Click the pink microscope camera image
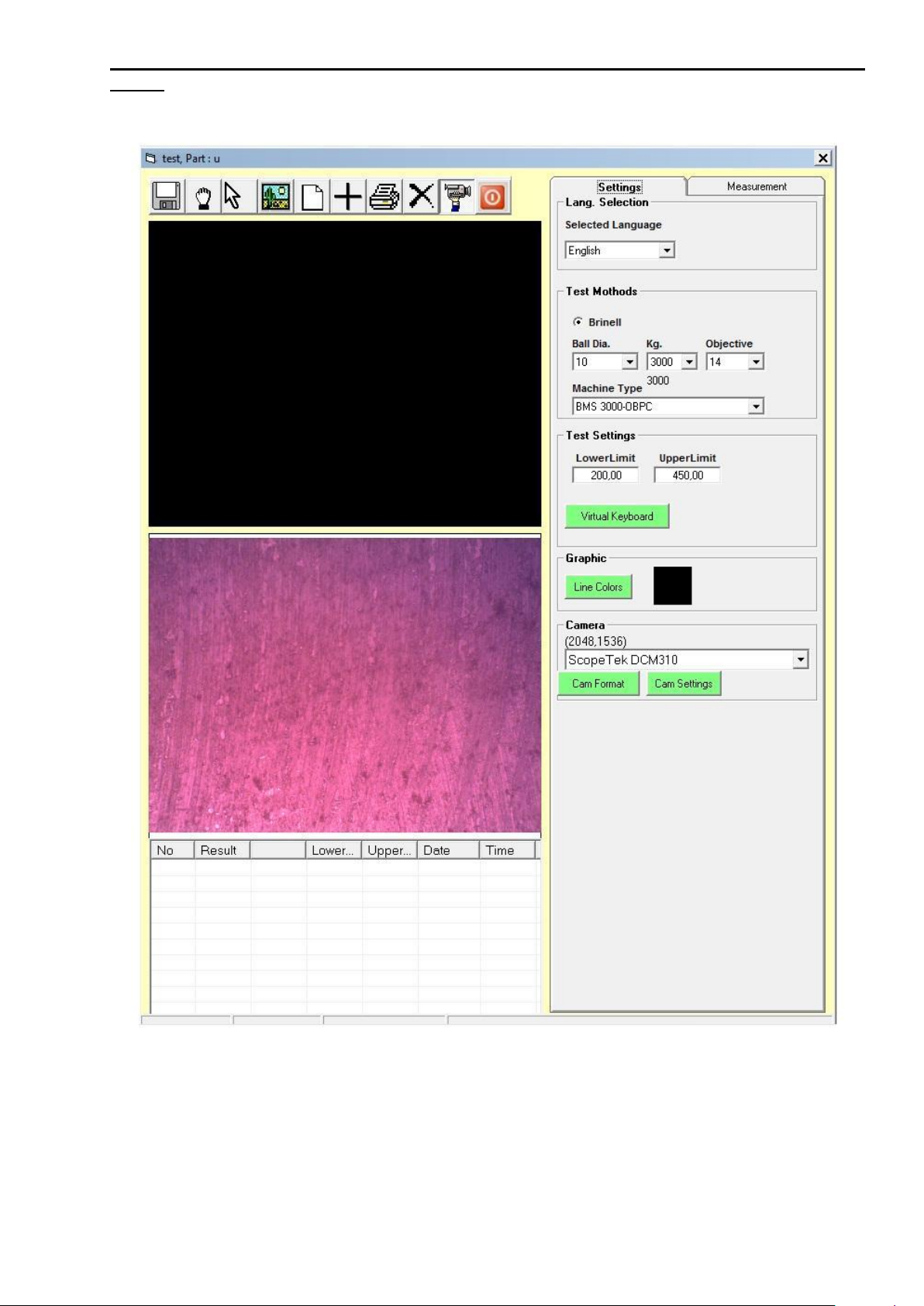924x1306 pixels. (345, 685)
